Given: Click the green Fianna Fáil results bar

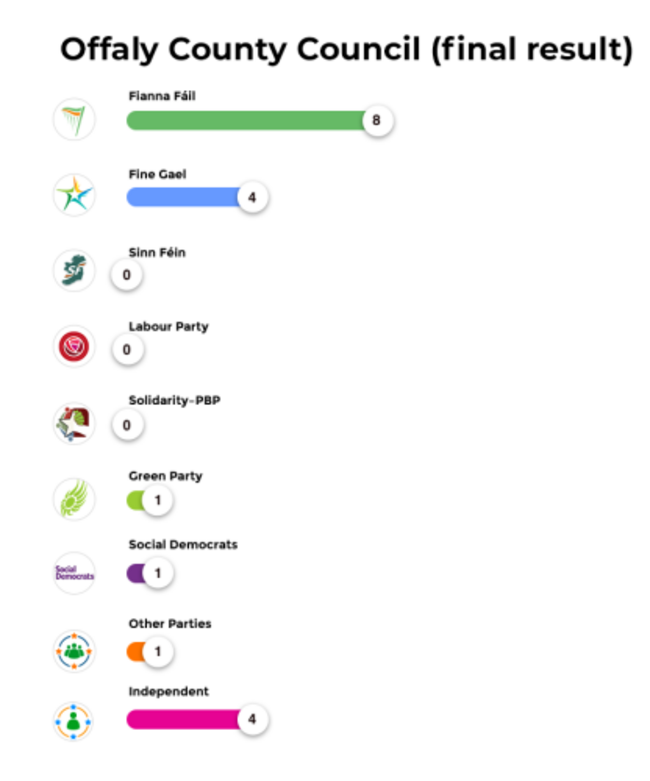Looking at the screenshot, I should [x=243, y=121].
